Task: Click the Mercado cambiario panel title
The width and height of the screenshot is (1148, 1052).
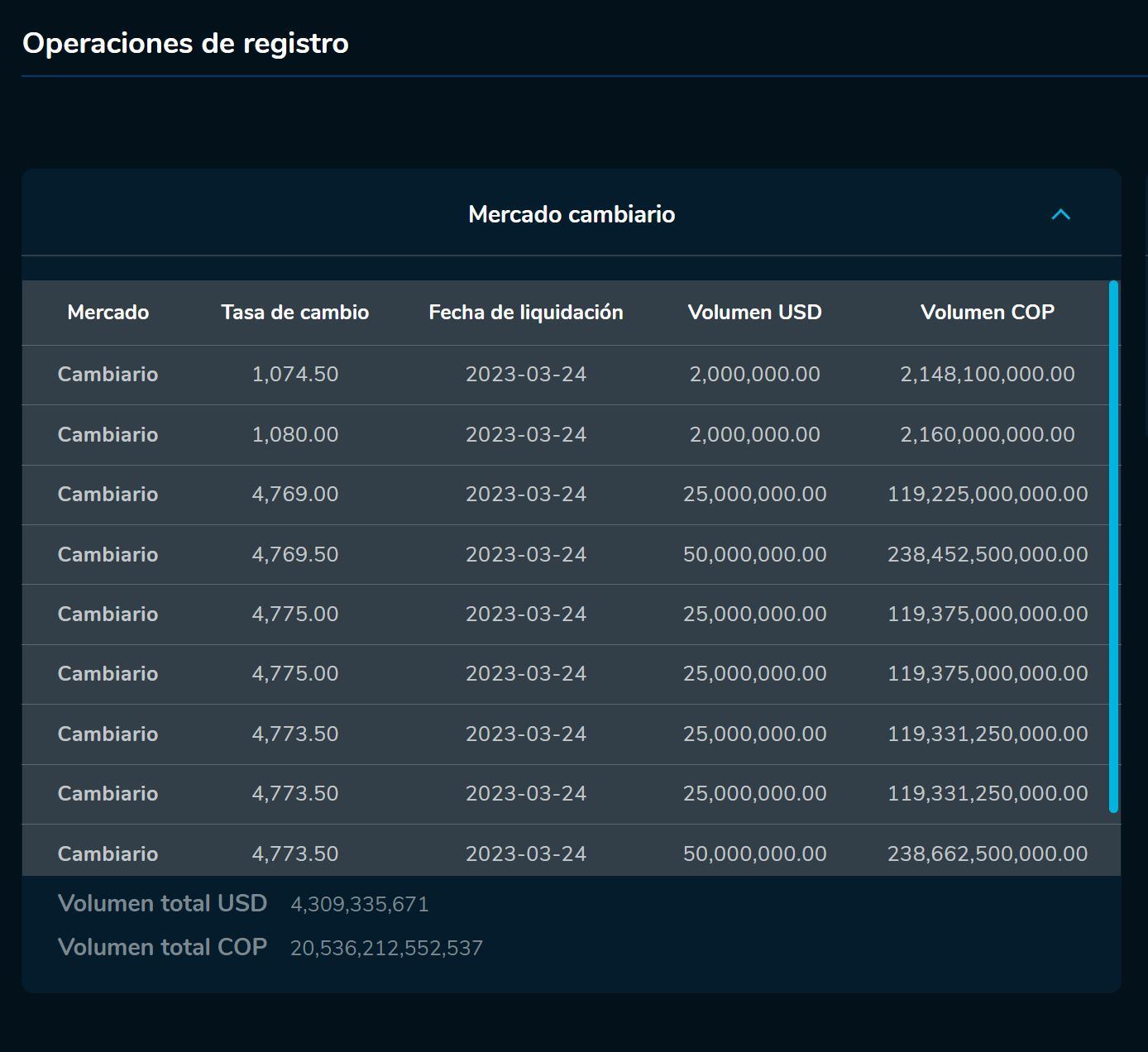Action: [x=572, y=215]
